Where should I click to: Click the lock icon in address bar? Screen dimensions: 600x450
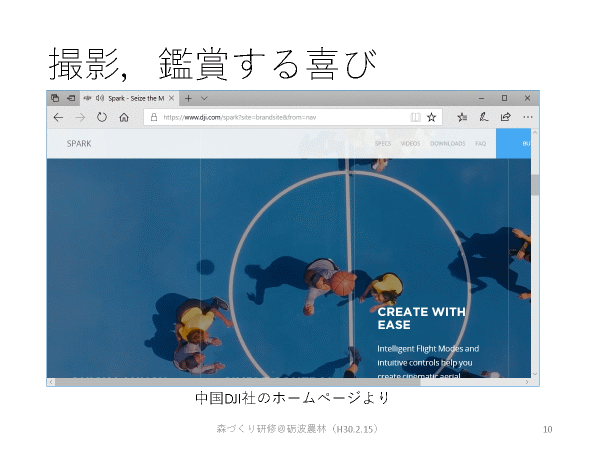pyautogui.click(x=154, y=117)
